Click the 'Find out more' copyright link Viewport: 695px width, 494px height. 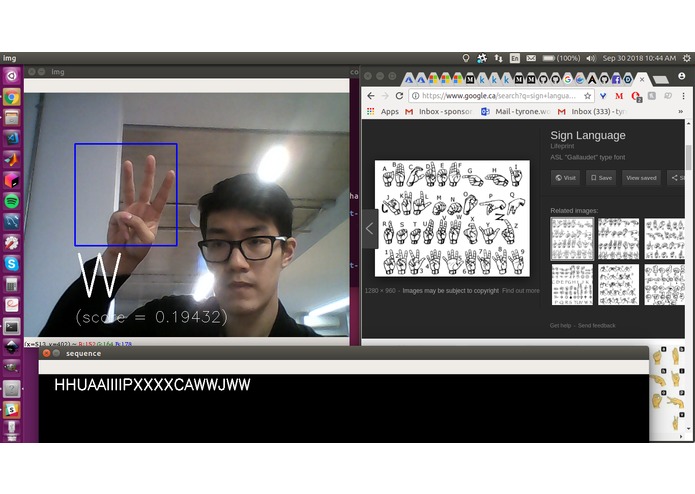pos(521,291)
